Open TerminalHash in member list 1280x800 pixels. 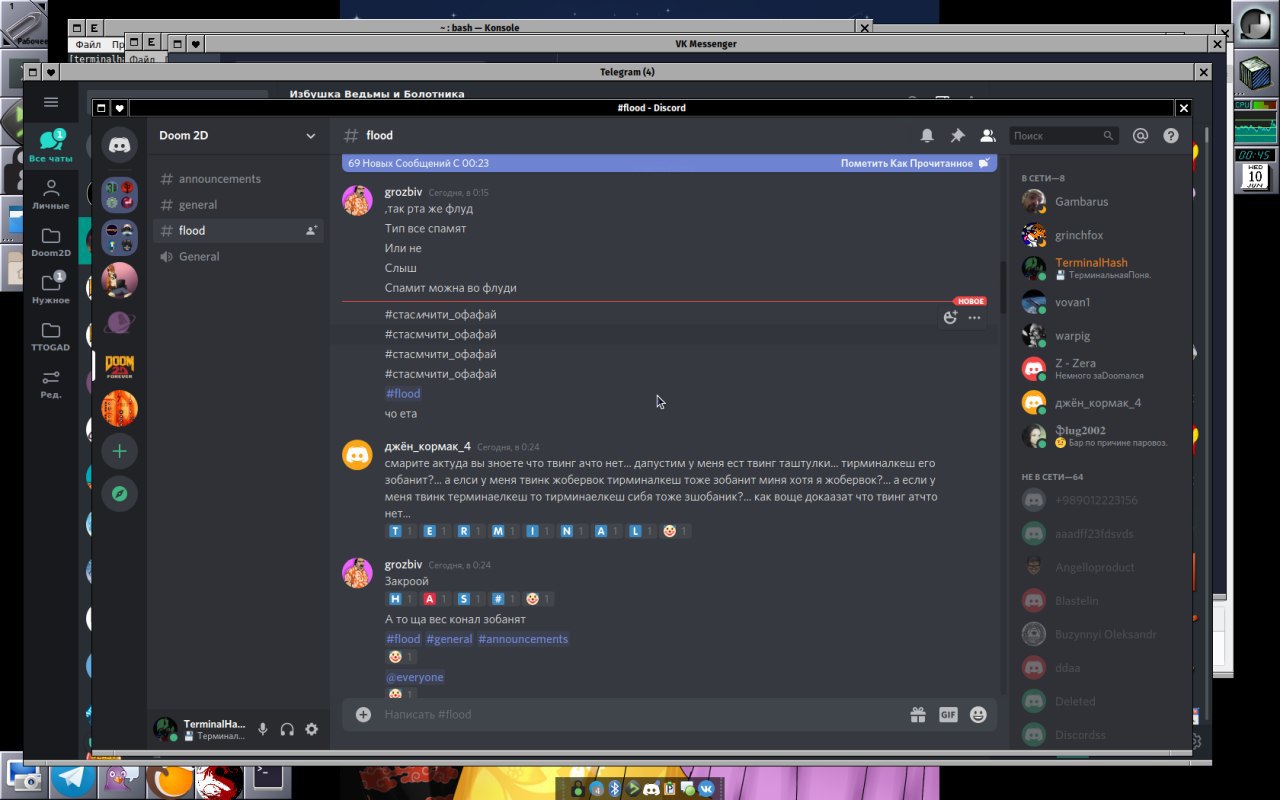(x=1099, y=269)
